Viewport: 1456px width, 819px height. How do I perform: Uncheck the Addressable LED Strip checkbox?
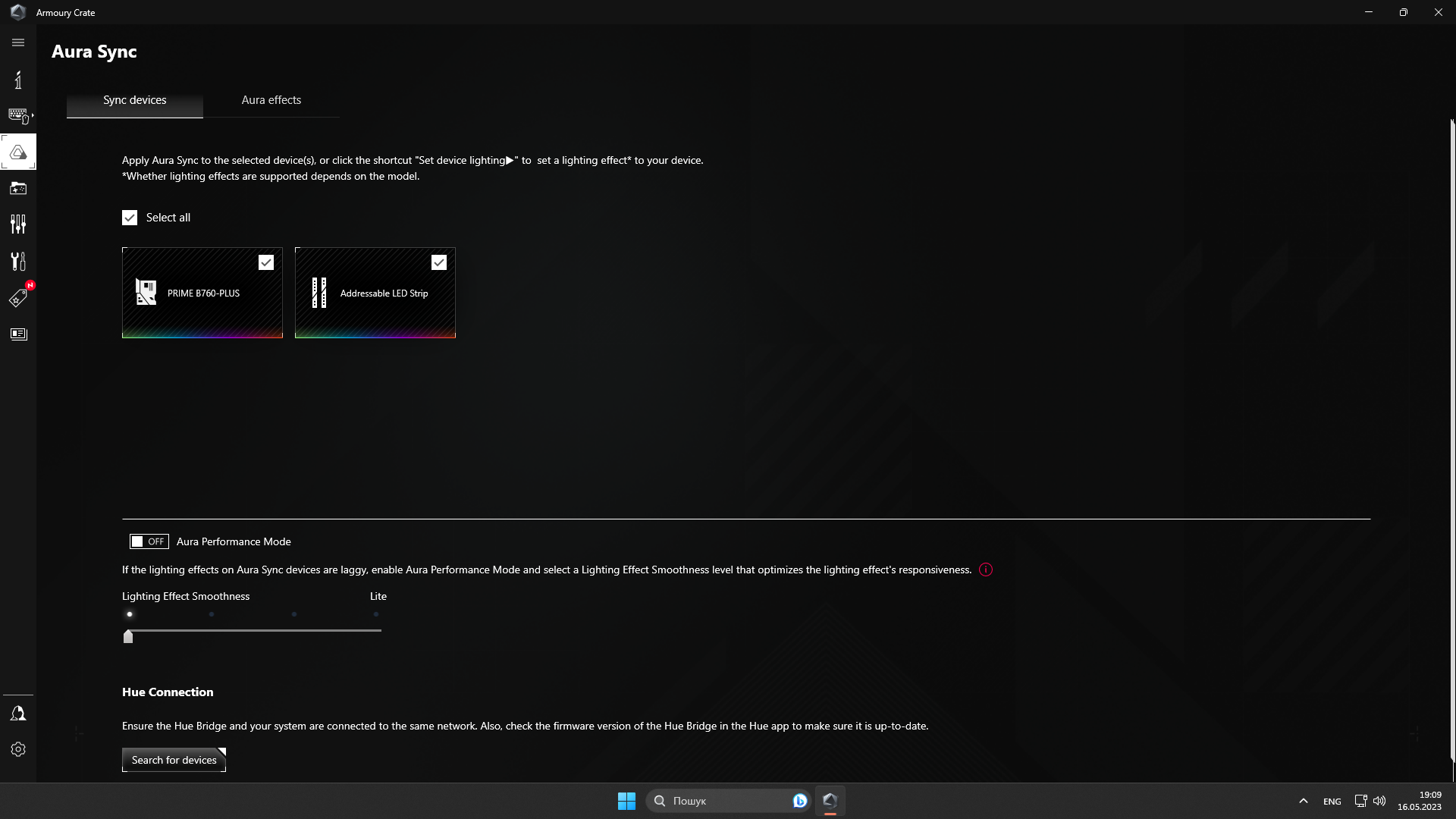tap(439, 262)
